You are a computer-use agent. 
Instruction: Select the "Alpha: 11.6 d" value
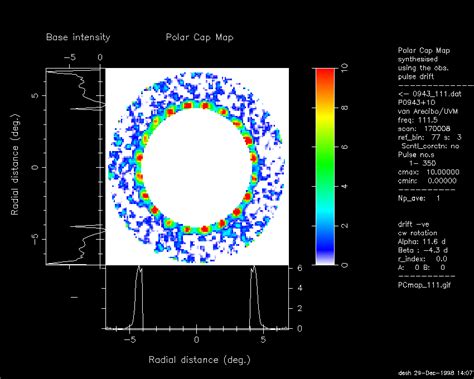[x=421, y=241]
